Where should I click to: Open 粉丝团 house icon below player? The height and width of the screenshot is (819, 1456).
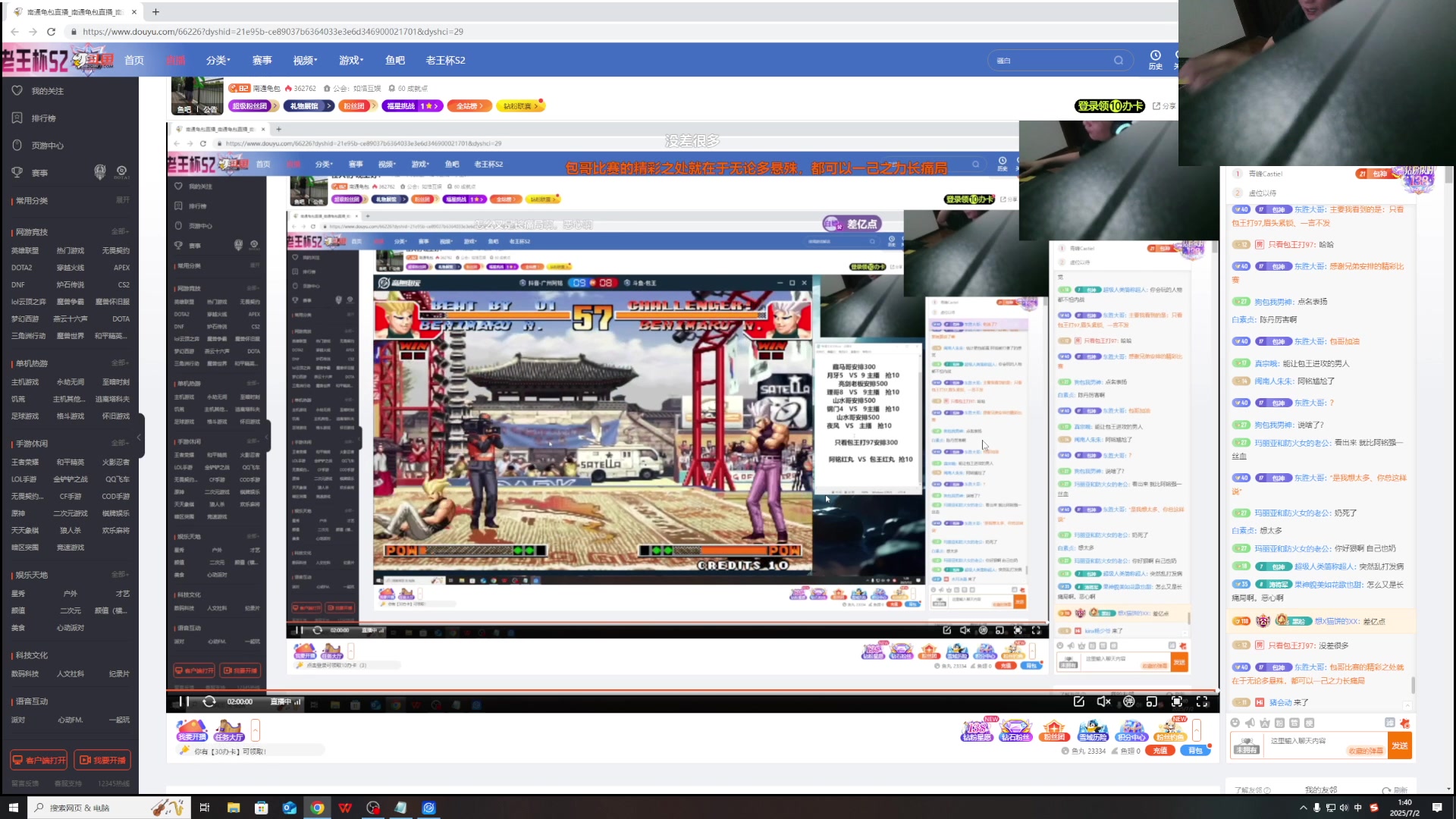pyautogui.click(x=1054, y=730)
